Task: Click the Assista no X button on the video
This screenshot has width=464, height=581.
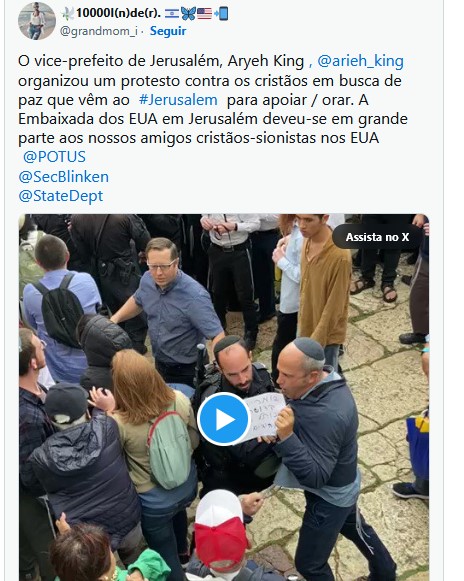Action: 377,237
